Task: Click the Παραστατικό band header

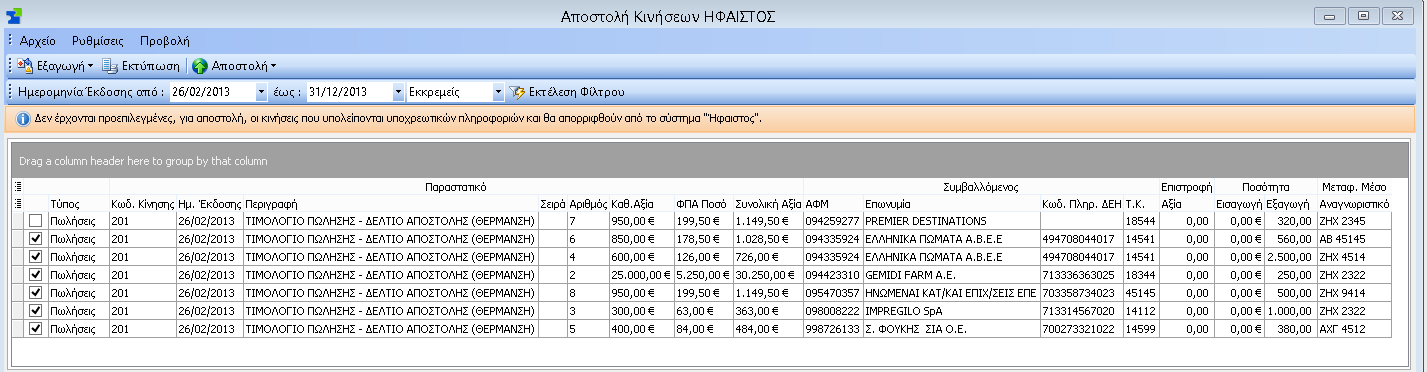Action: click(x=456, y=186)
